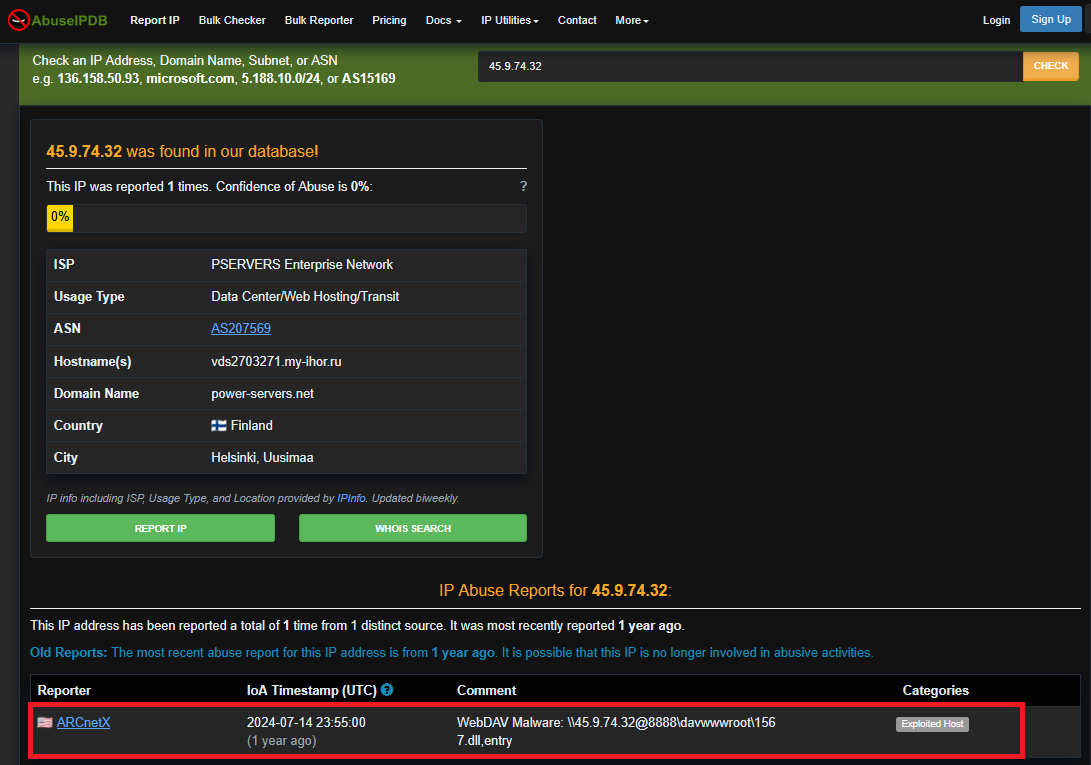Click the US flag beside ARCnetX
The height and width of the screenshot is (765, 1091).
pos(45,723)
